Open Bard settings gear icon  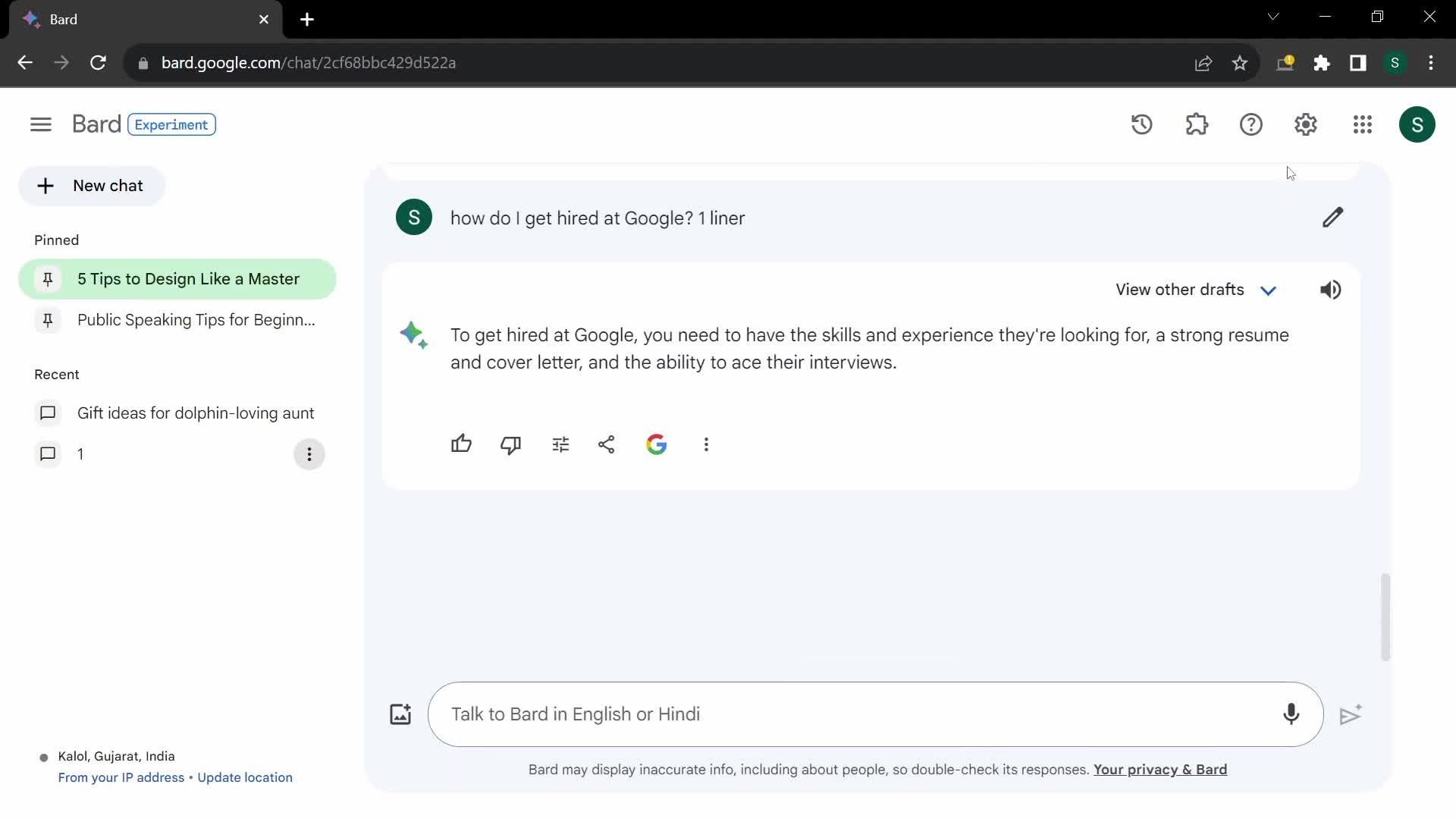point(1306,124)
